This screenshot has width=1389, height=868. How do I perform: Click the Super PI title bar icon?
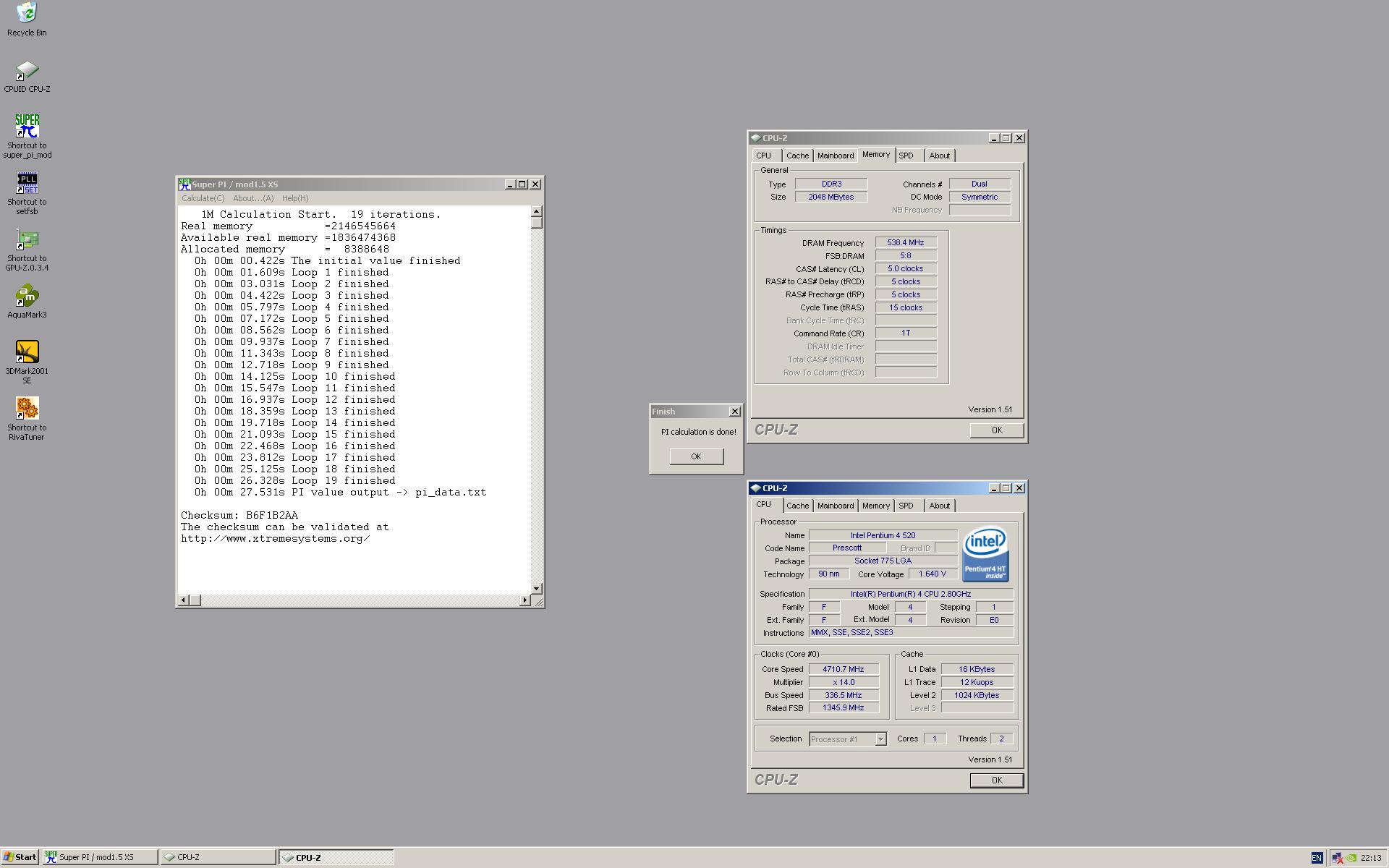click(x=184, y=184)
